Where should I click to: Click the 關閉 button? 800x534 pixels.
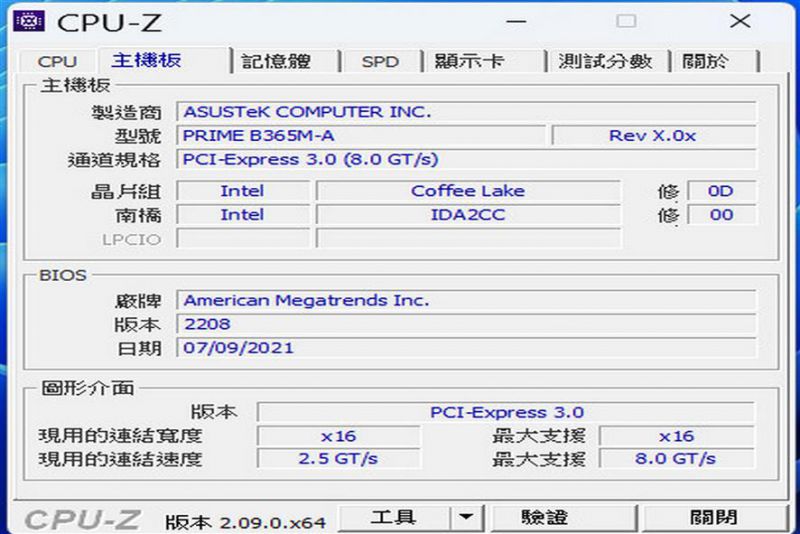pos(713,518)
